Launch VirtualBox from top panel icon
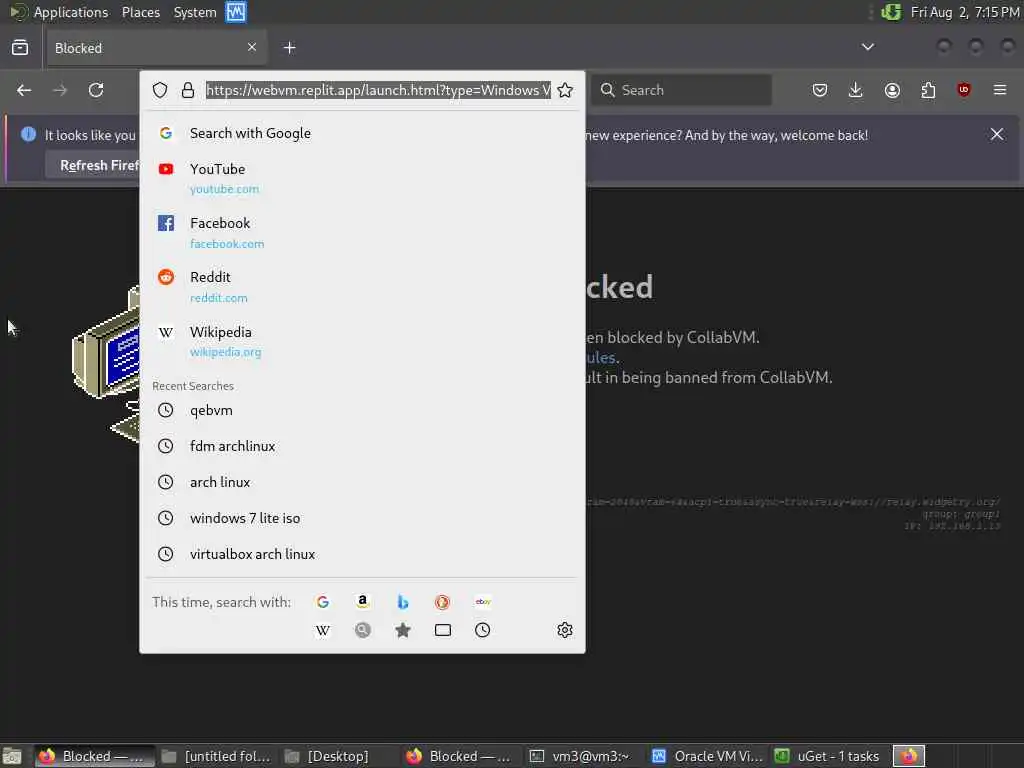Viewport: 1024px width, 768px height. pos(236,12)
